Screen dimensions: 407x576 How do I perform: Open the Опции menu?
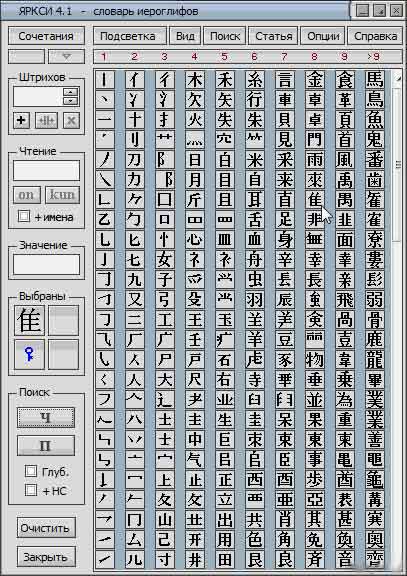click(323, 36)
